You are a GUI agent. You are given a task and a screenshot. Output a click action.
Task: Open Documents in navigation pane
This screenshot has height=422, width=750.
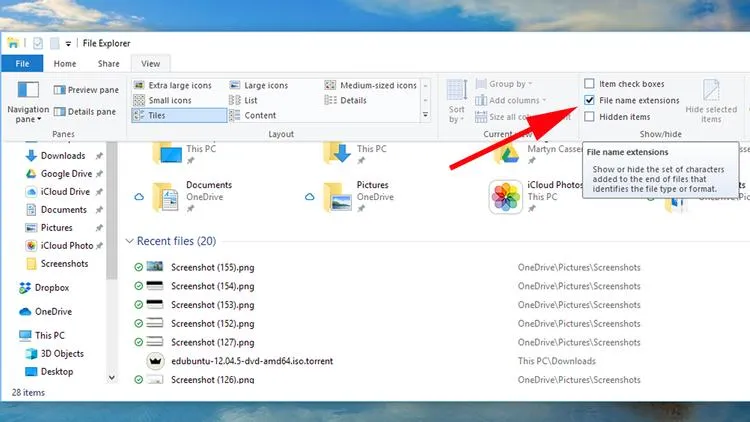64,210
